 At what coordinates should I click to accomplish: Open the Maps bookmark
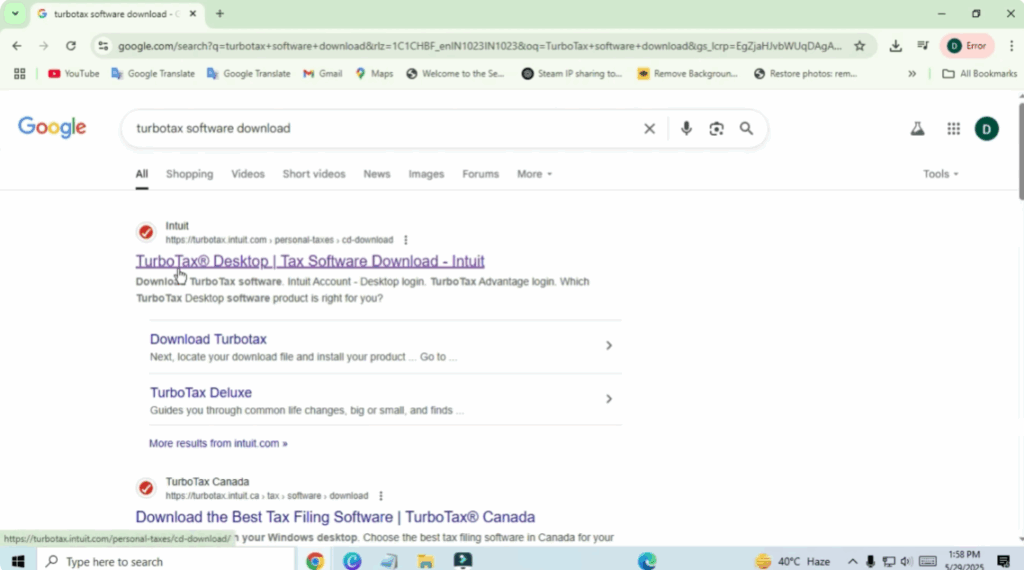[x=374, y=74]
